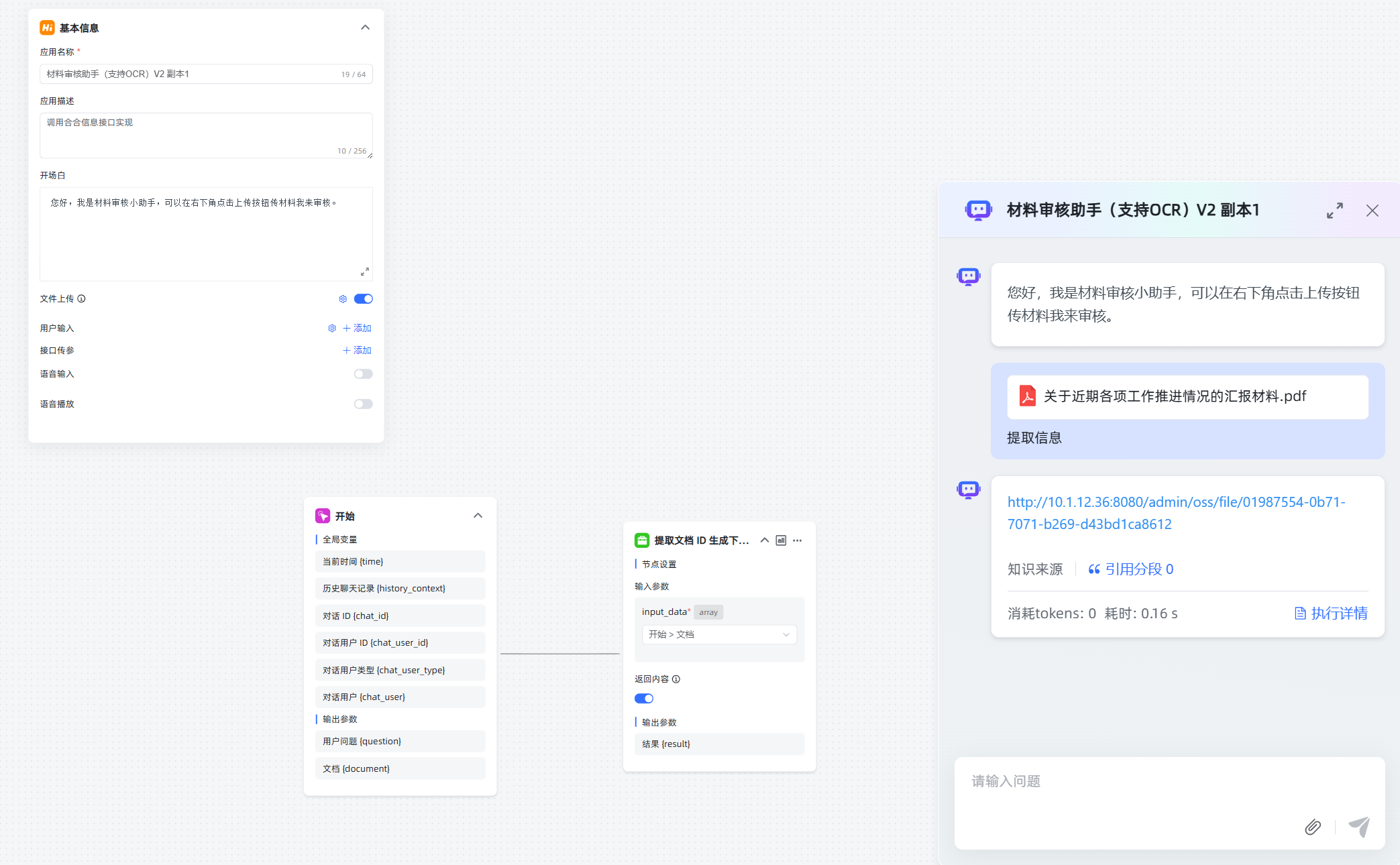The image size is (1400, 865).
Task: Click the red PDF file icon
Action: point(1027,396)
